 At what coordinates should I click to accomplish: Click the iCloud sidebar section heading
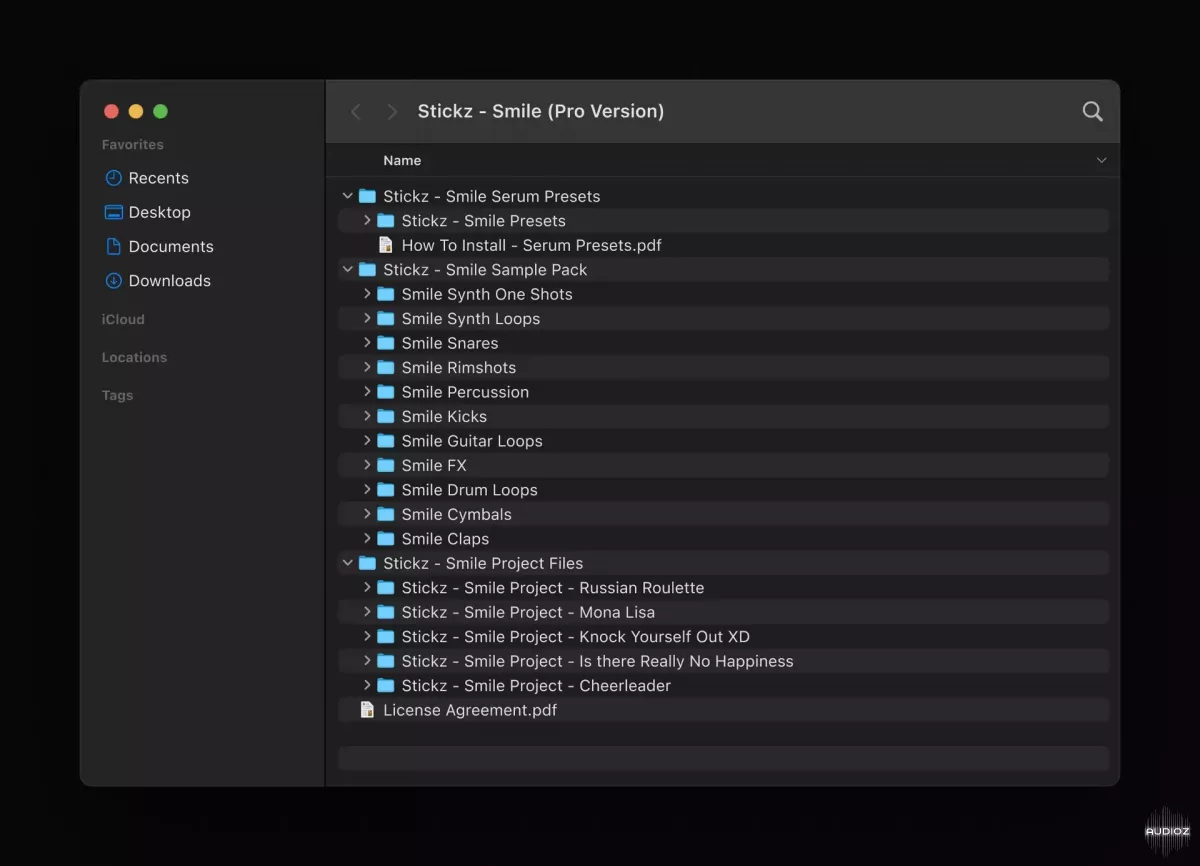(x=123, y=319)
